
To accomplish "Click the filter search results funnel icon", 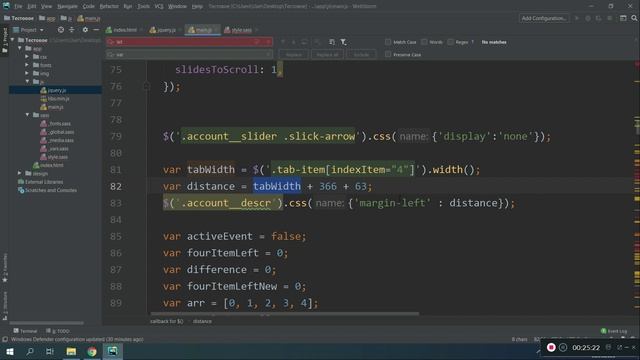I will click(x=343, y=42).
